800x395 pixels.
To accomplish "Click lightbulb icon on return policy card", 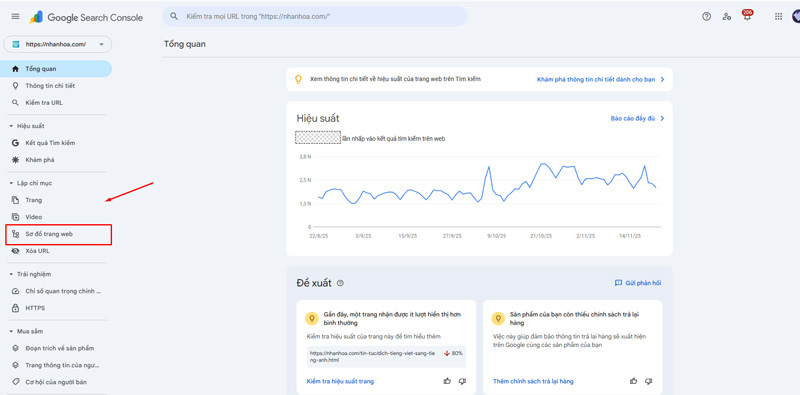I will point(497,319).
